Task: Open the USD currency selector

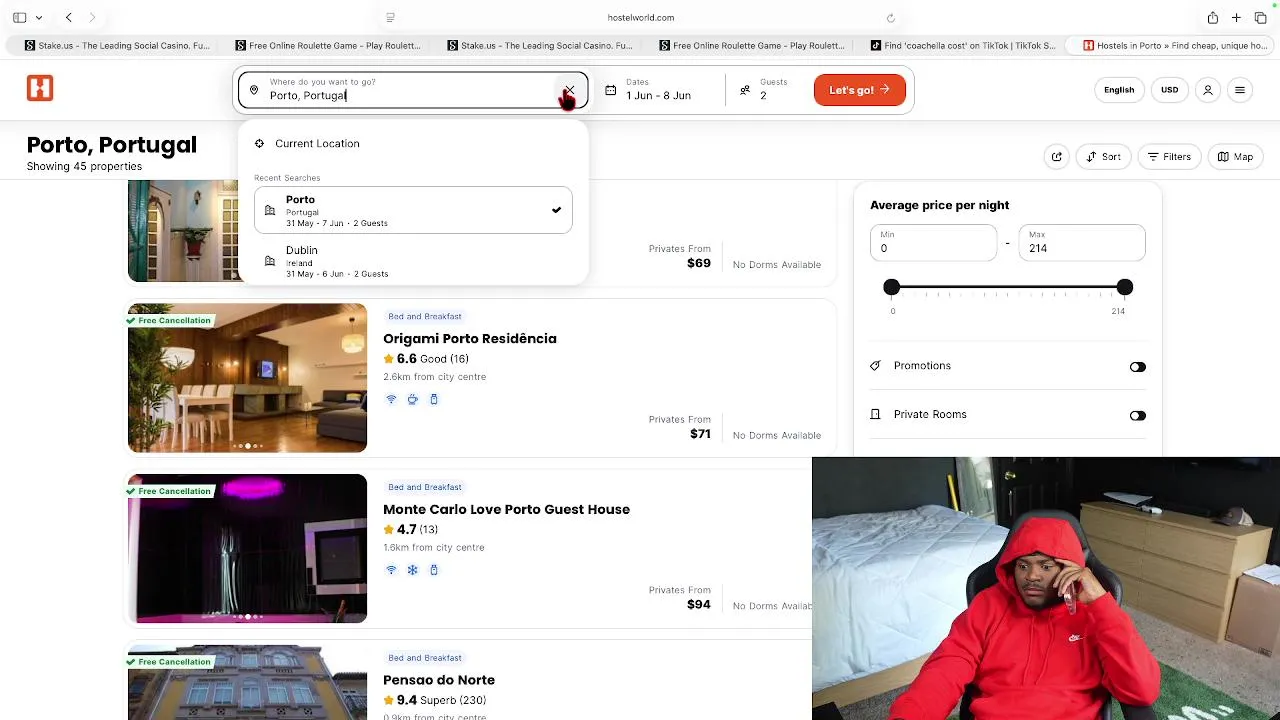Action: click(x=1169, y=90)
